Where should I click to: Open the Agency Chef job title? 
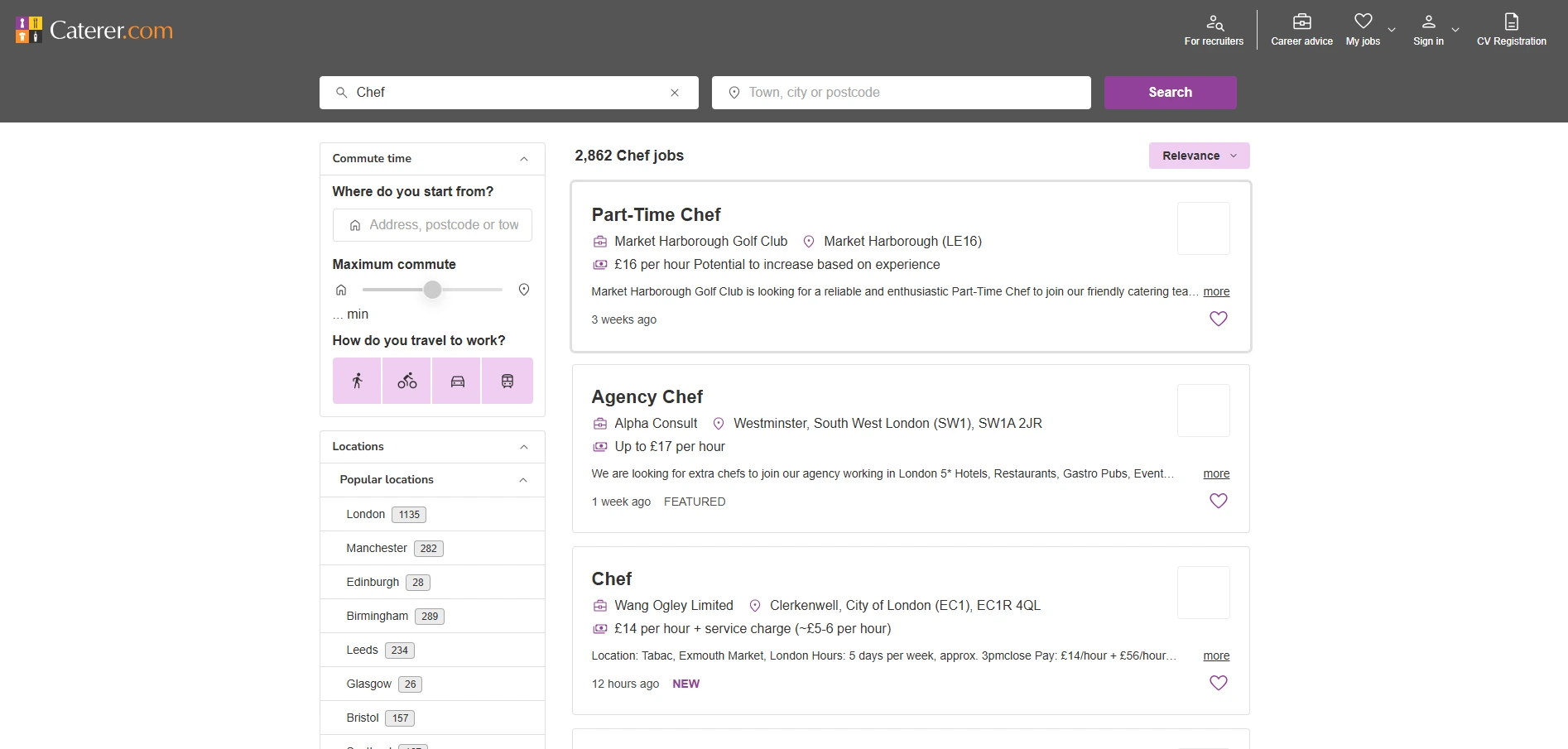click(647, 396)
